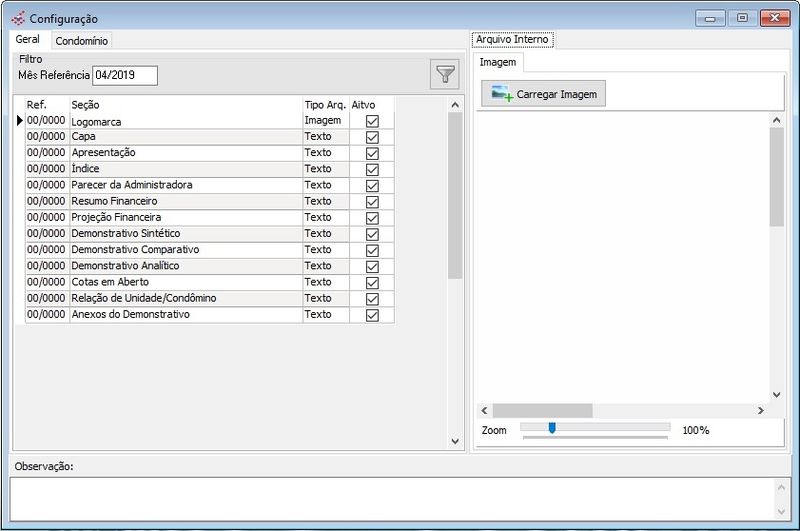Maximize the Configuração window
This screenshot has height=531, width=800.
(742, 18)
